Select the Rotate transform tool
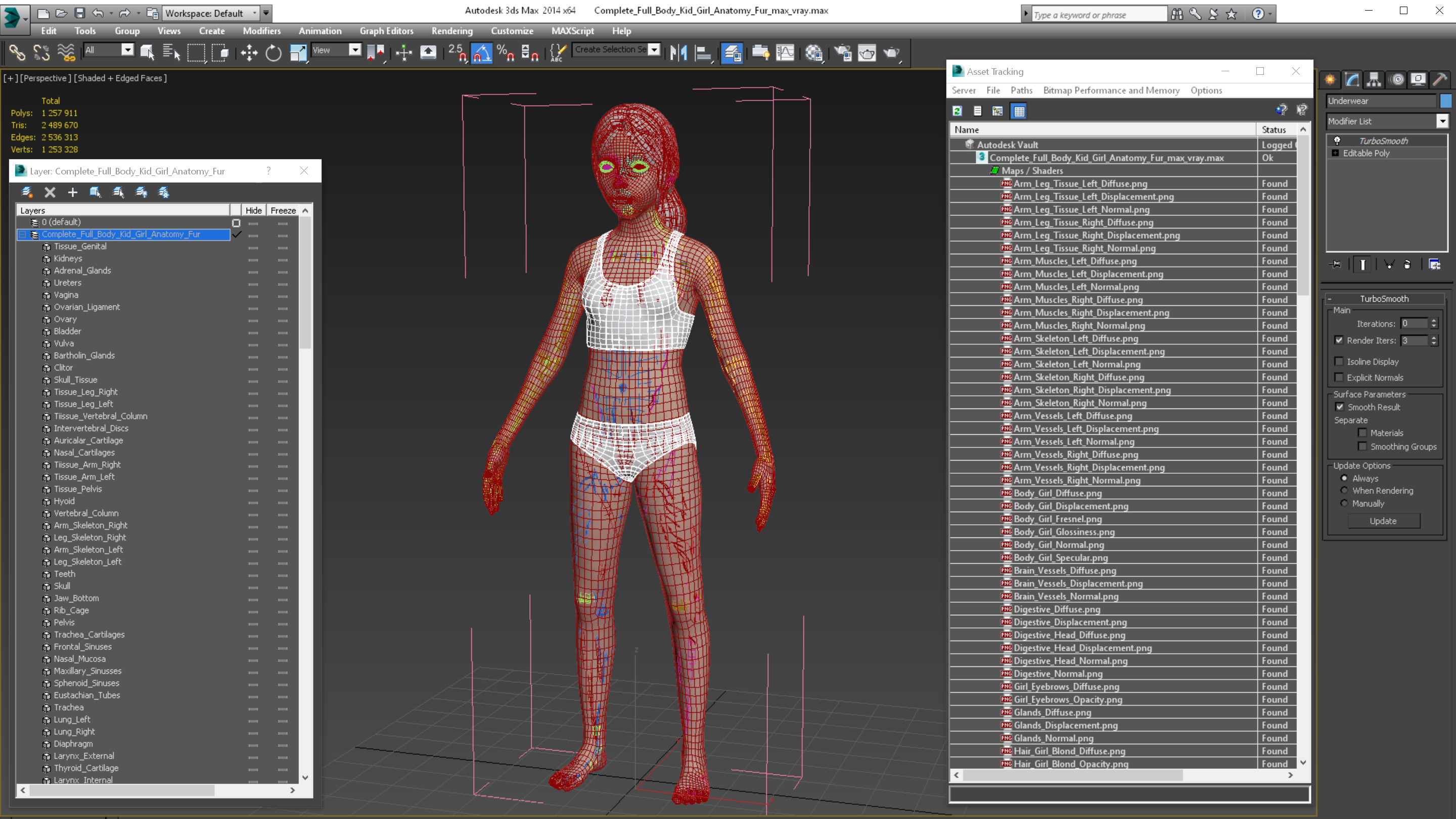 pos(274,53)
